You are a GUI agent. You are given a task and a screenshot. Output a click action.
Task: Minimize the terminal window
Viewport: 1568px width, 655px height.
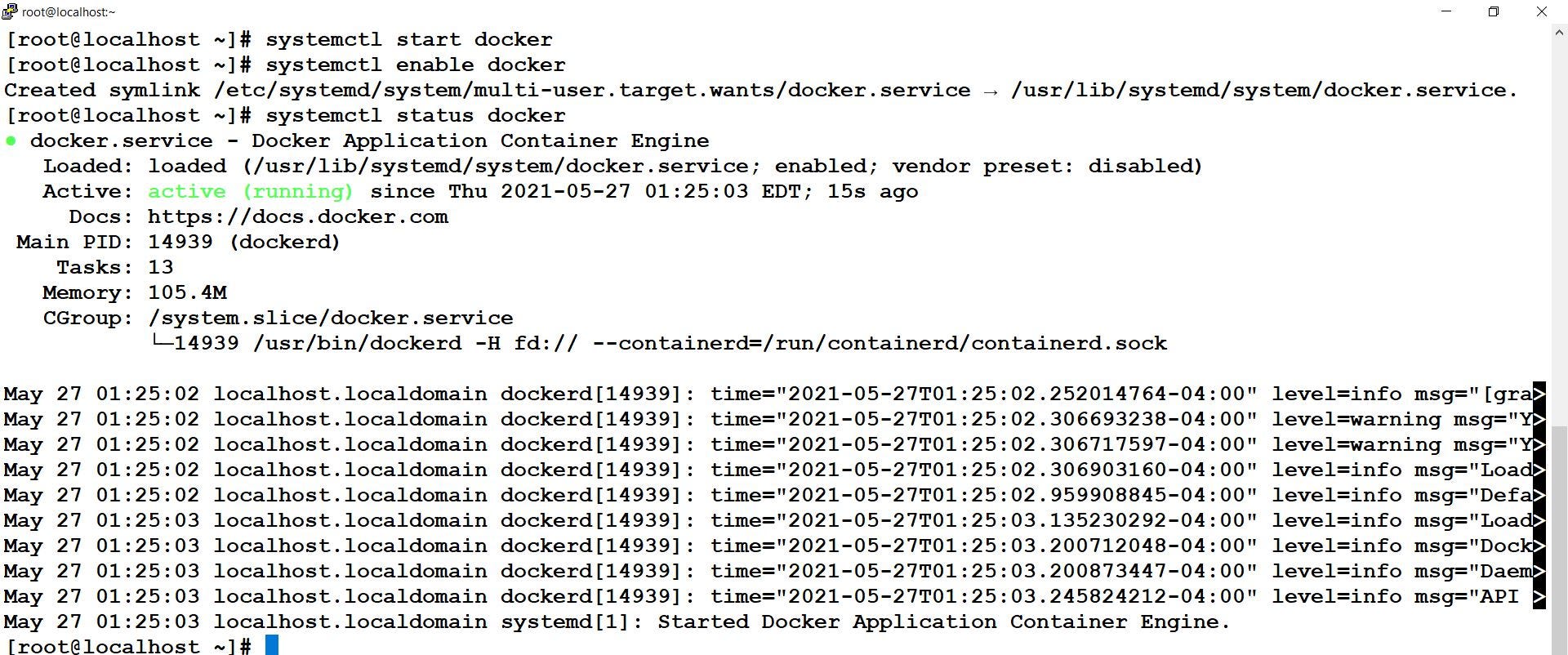pyautogui.click(x=1446, y=11)
